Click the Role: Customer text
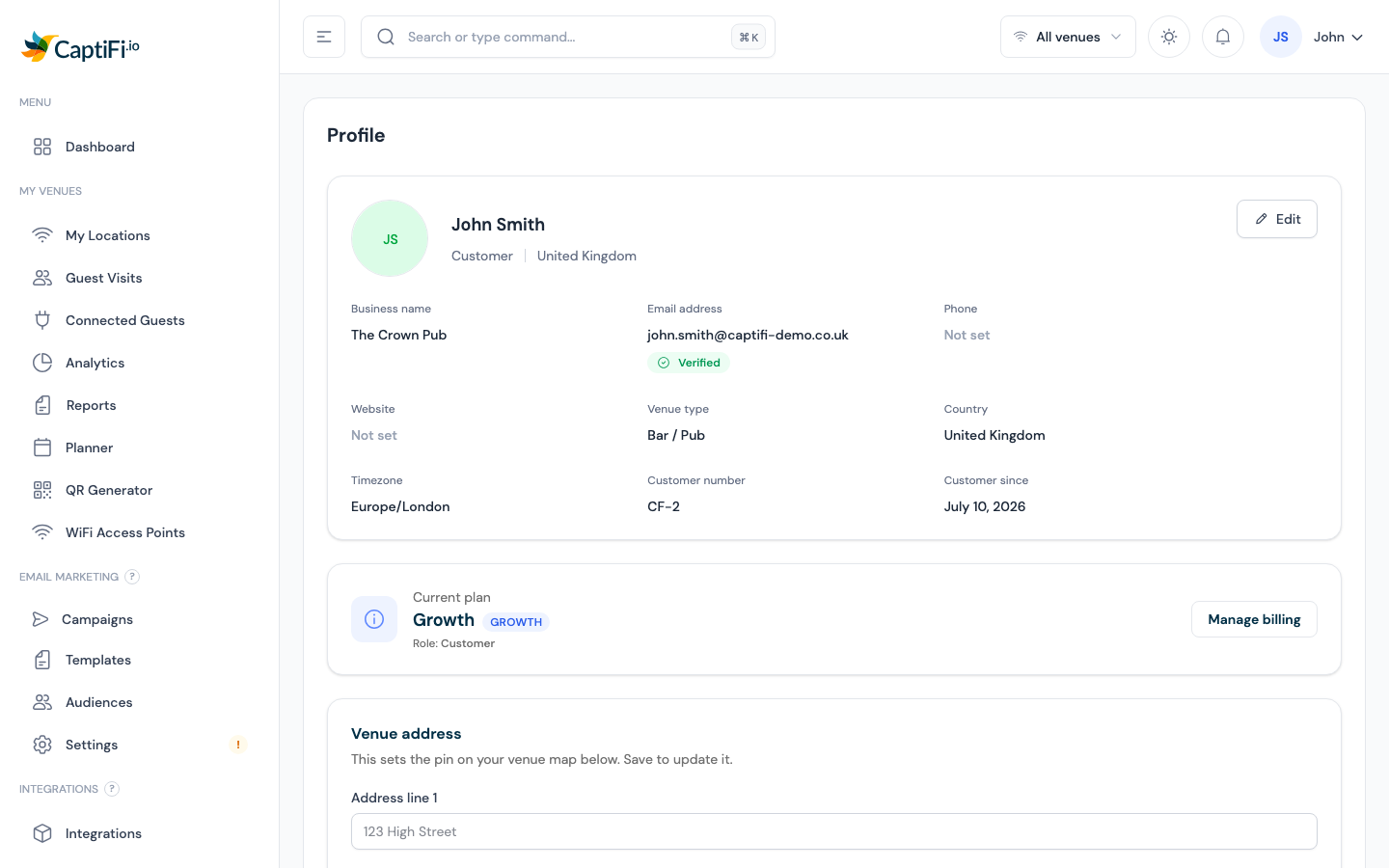Viewport: 1389px width, 868px height. click(453, 643)
